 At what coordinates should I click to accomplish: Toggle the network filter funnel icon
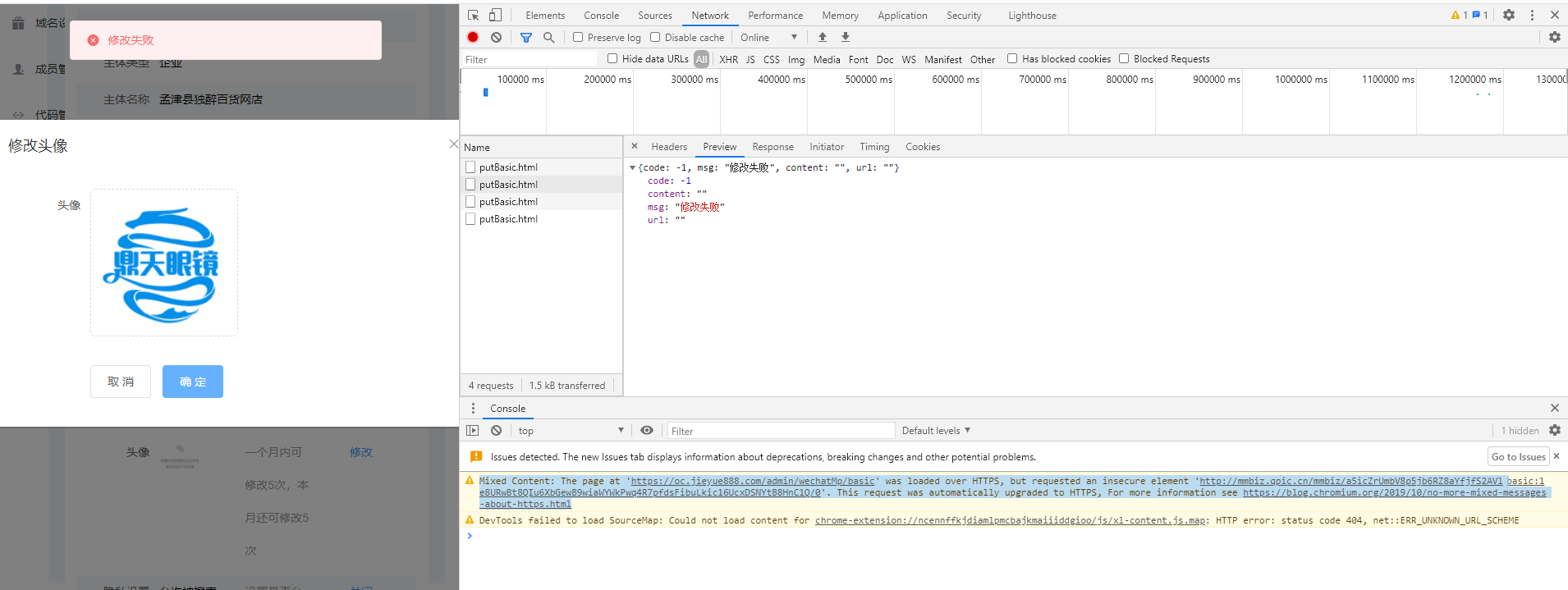click(x=526, y=37)
